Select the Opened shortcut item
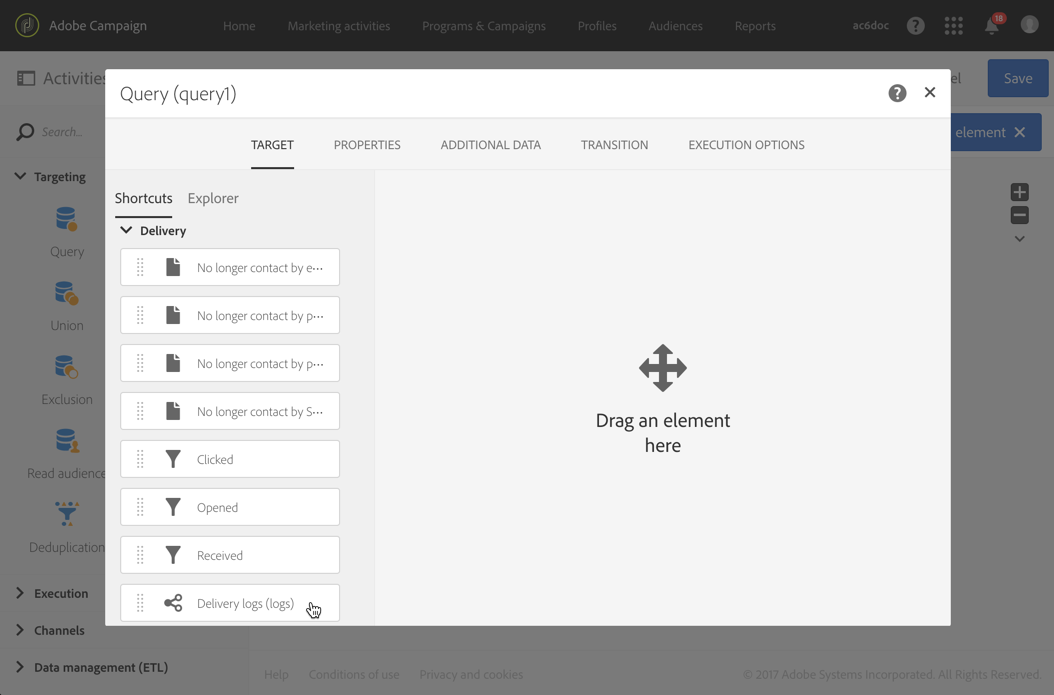The width and height of the screenshot is (1054, 695). (x=230, y=507)
